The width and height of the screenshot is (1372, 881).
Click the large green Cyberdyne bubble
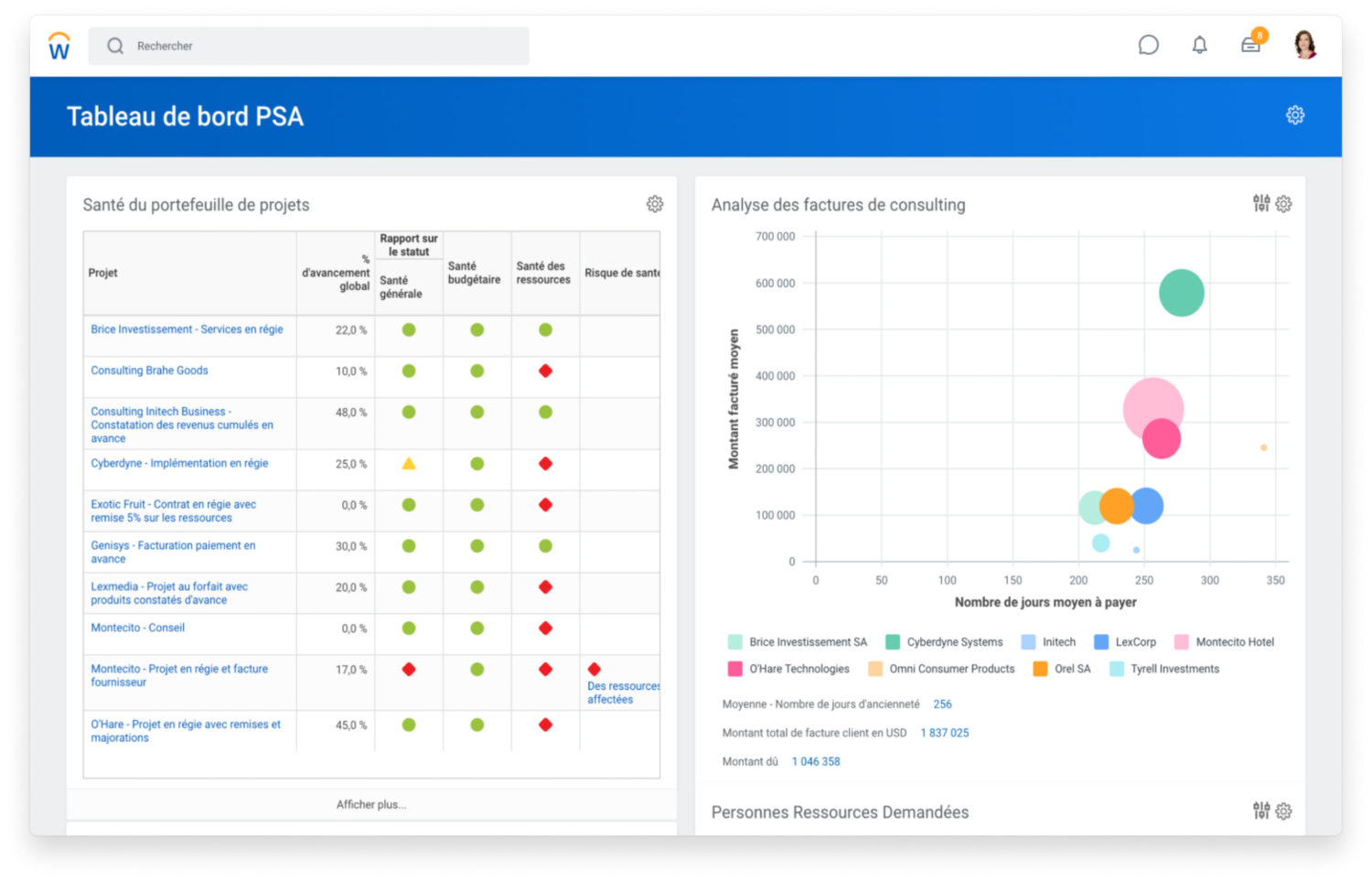(1181, 293)
